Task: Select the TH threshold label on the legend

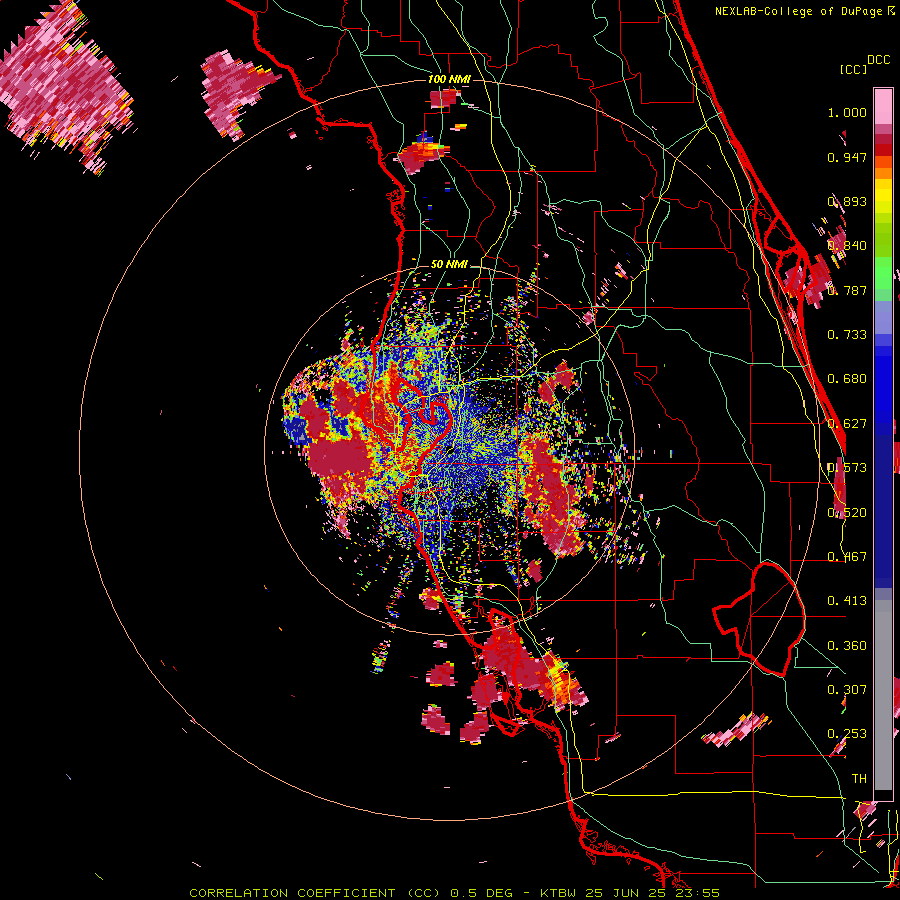Action: (859, 779)
